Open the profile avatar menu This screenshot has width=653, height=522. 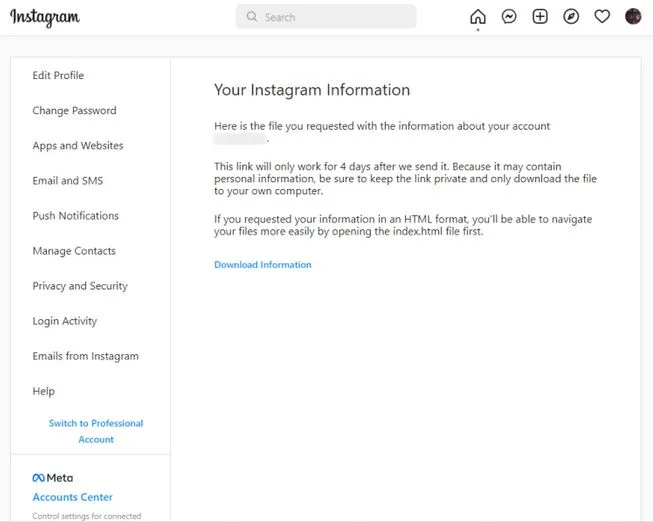tap(633, 17)
